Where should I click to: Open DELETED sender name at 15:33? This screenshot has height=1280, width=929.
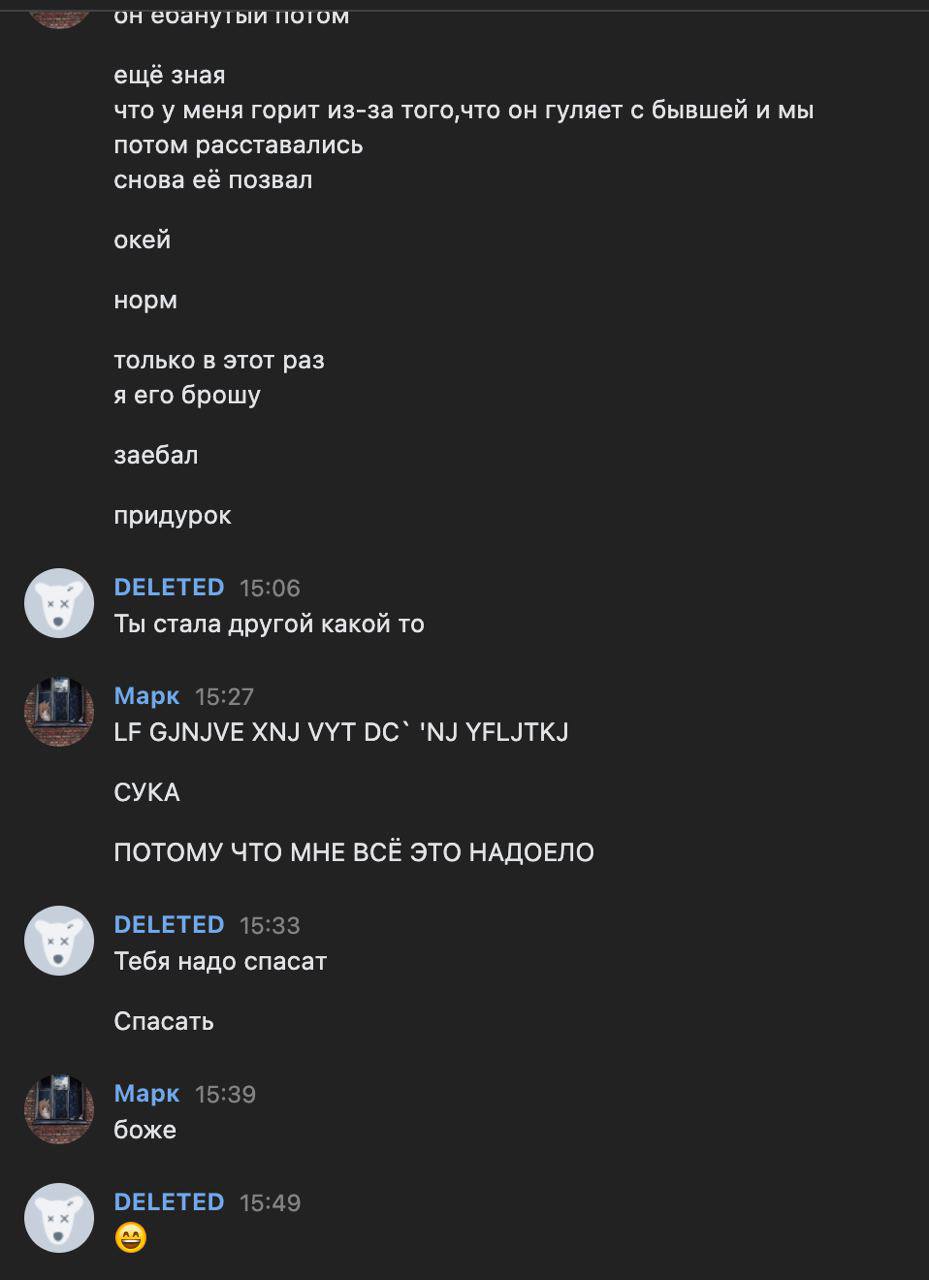pyautogui.click(x=169, y=925)
